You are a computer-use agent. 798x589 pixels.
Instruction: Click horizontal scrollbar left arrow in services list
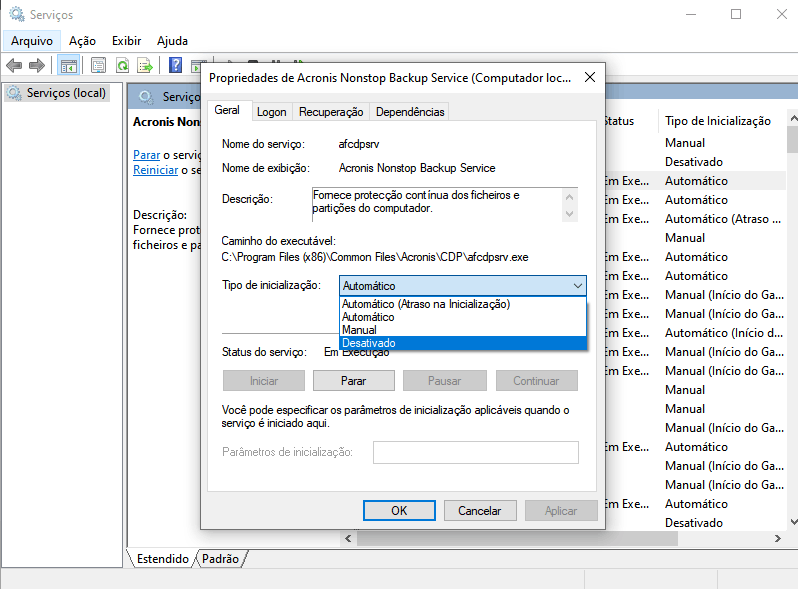point(348,539)
